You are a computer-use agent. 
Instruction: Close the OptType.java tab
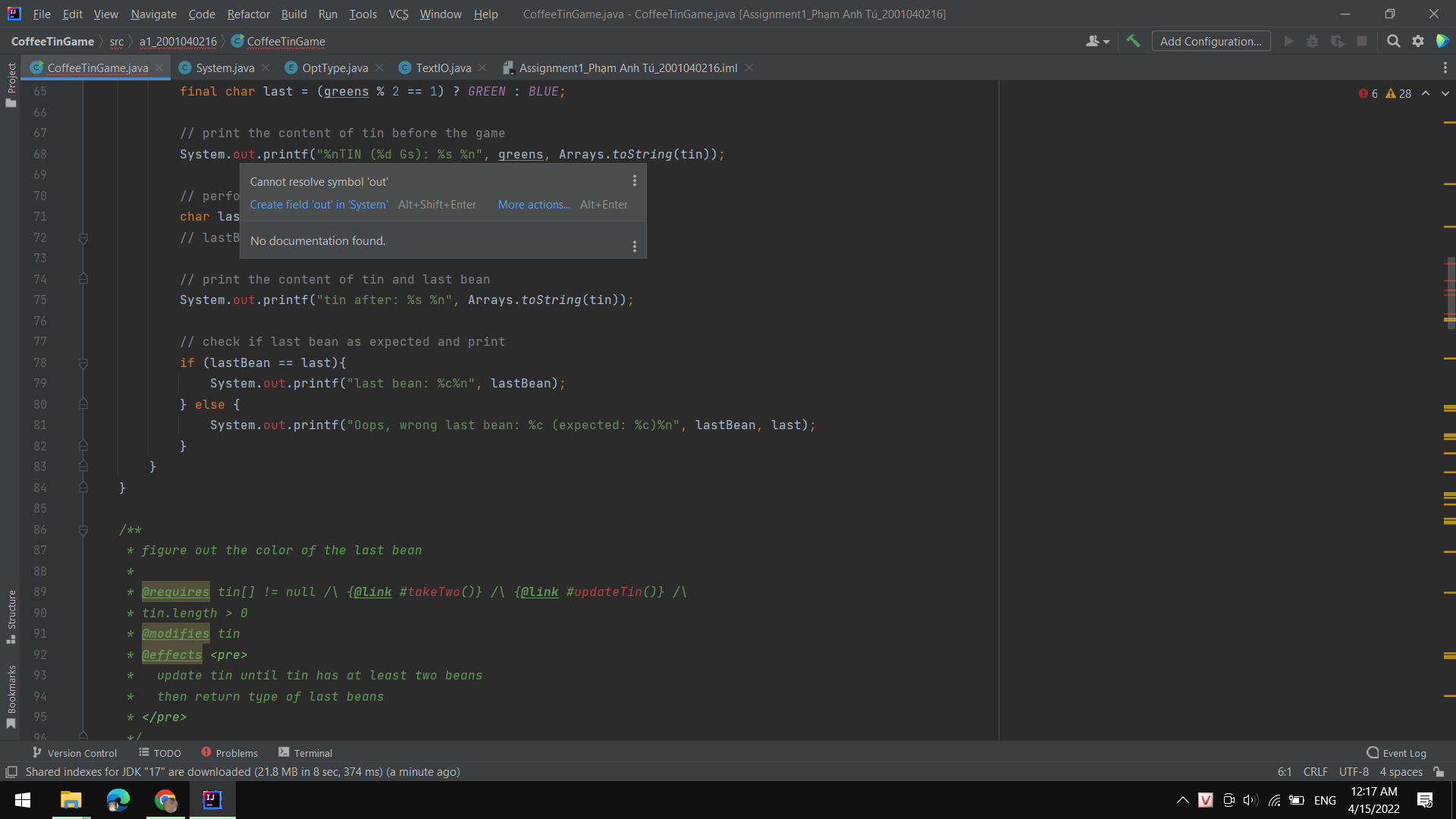tap(379, 67)
